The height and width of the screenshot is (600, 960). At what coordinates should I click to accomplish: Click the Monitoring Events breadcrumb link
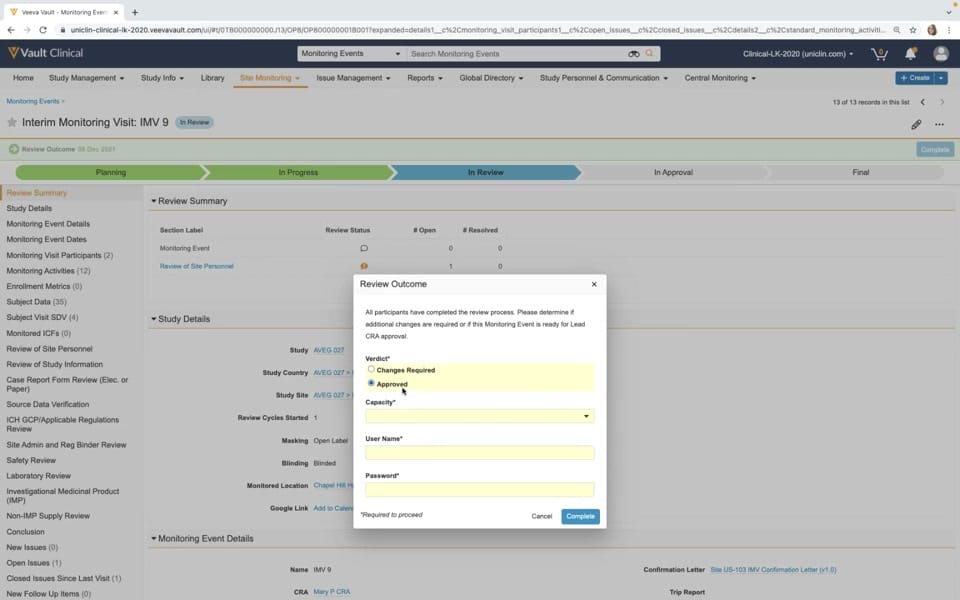33,101
